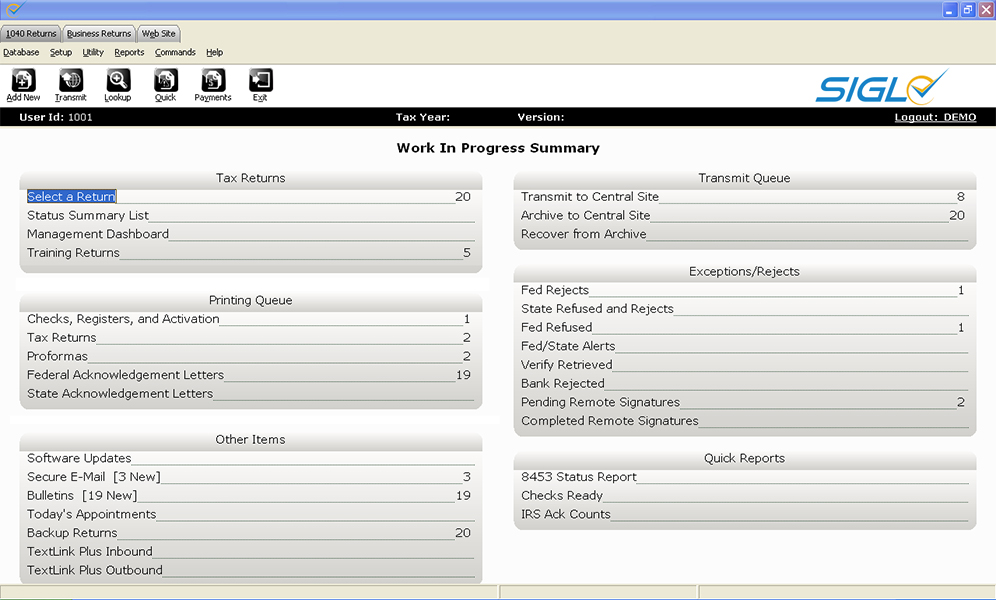Image resolution: width=996 pixels, height=600 pixels.
Task: Open the Checks Ready report
Action: [x=562, y=495]
